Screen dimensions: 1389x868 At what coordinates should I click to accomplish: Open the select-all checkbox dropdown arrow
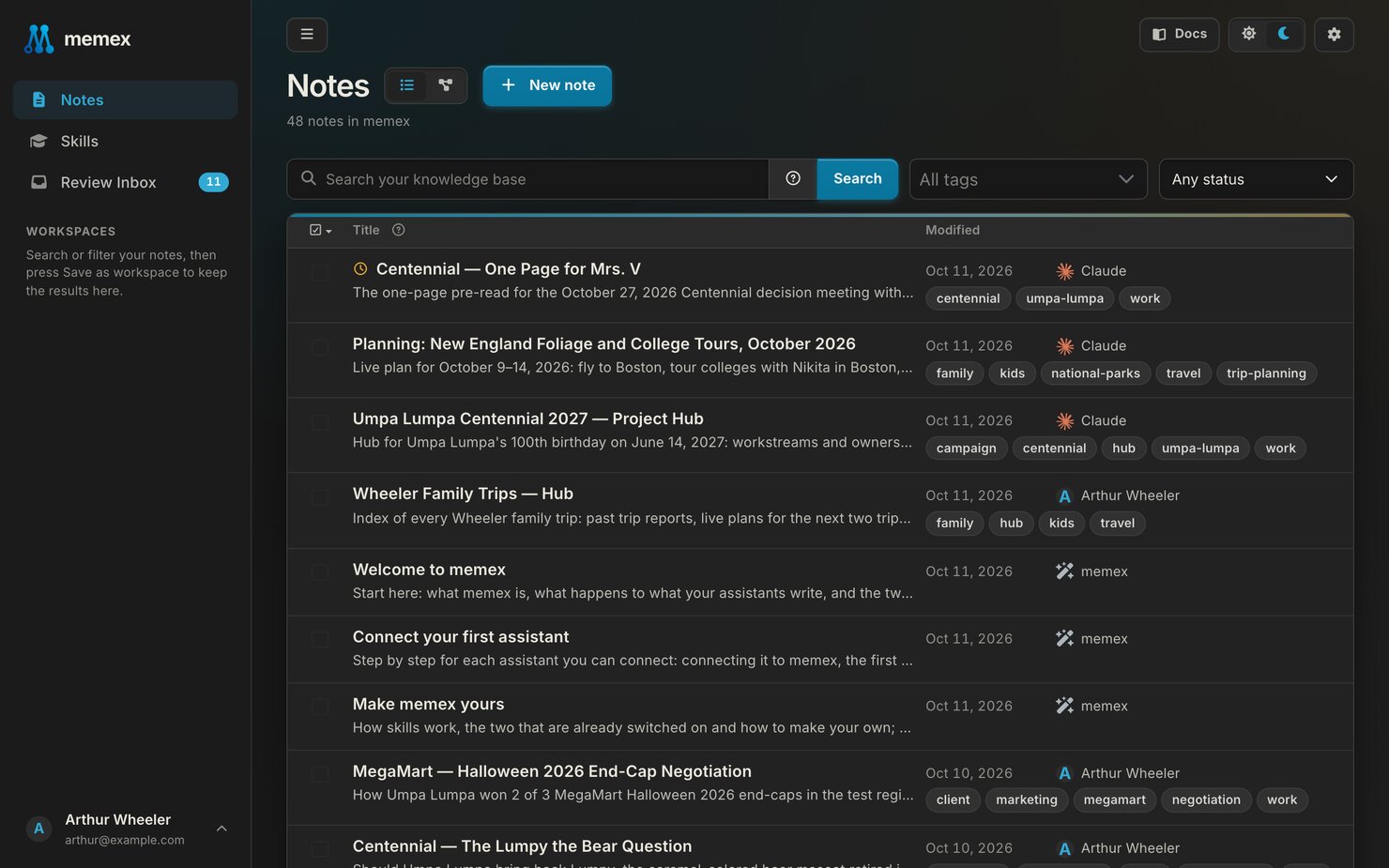click(x=328, y=231)
